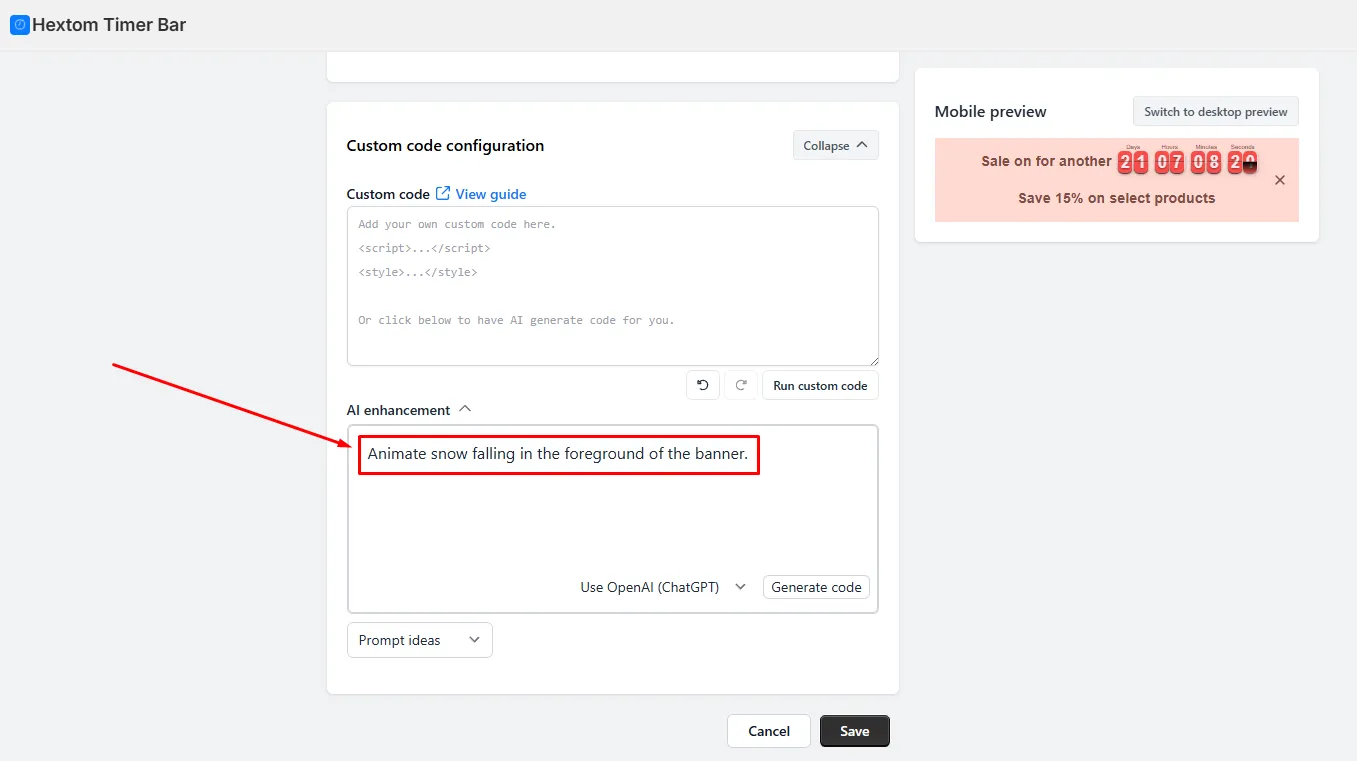Click the Hextom Timer Bar title
1357x761 pixels.
click(109, 25)
